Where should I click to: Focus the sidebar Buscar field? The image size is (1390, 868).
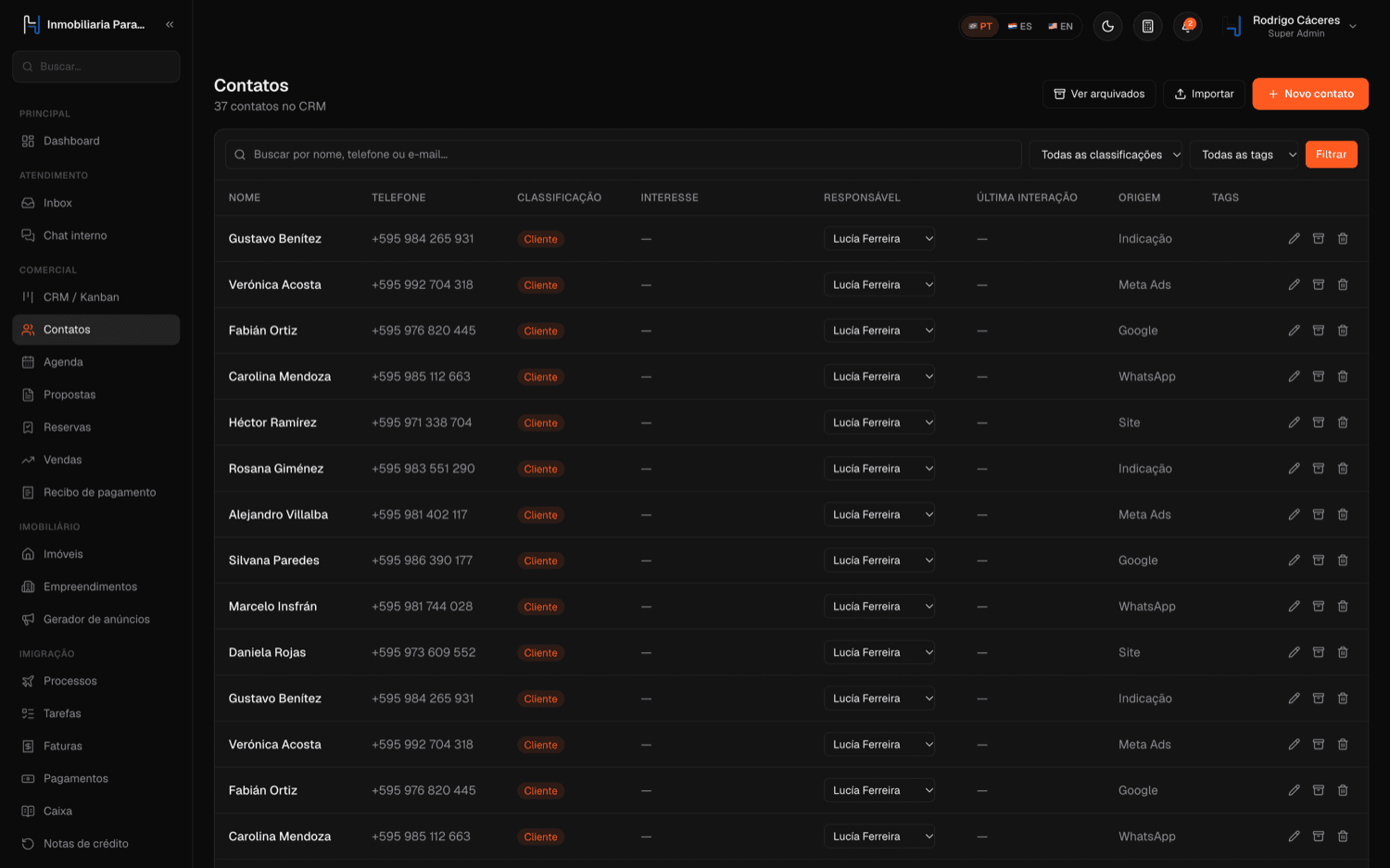coord(96,67)
